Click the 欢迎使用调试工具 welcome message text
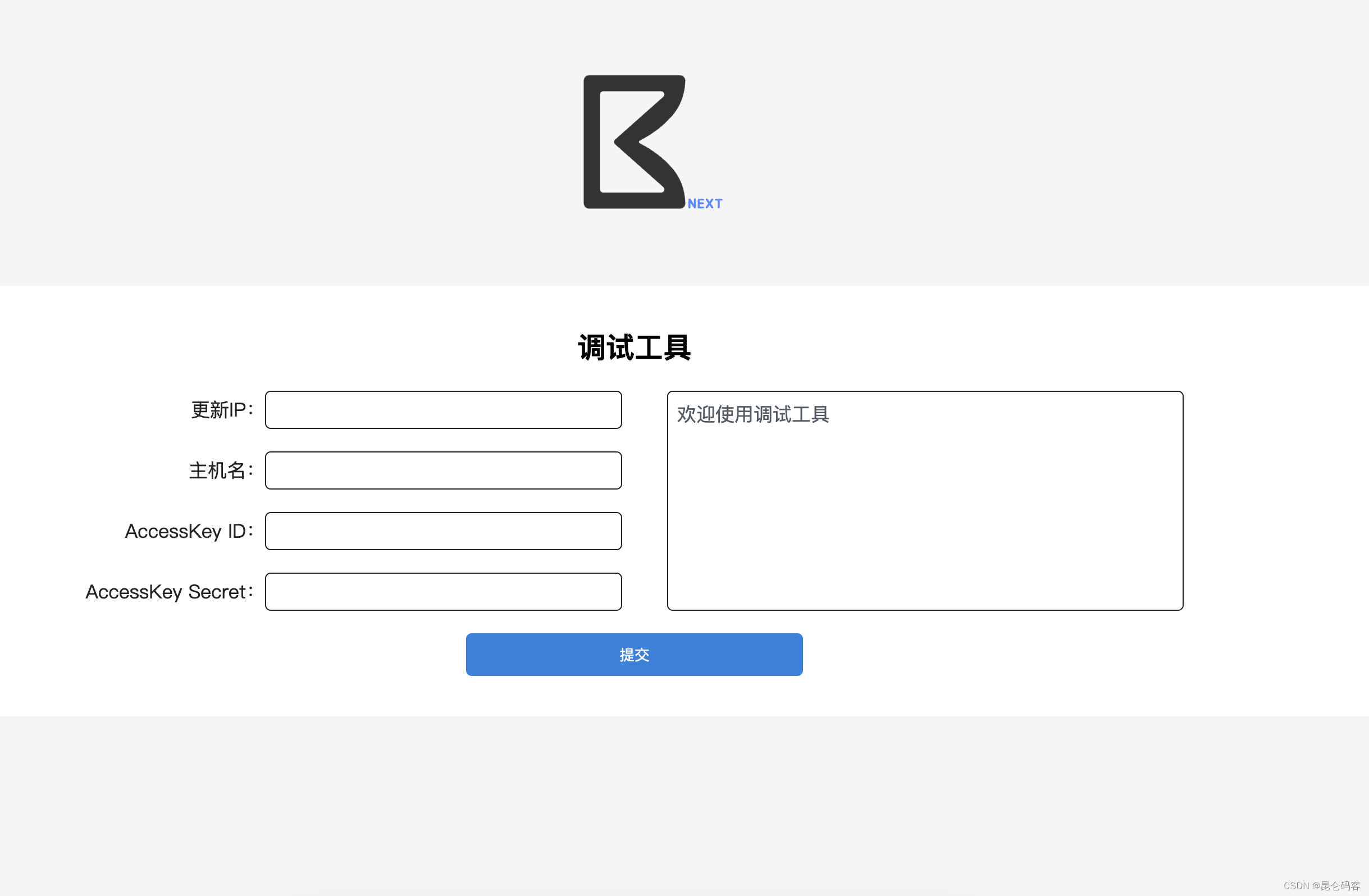This screenshot has height=896, width=1369. tap(752, 414)
